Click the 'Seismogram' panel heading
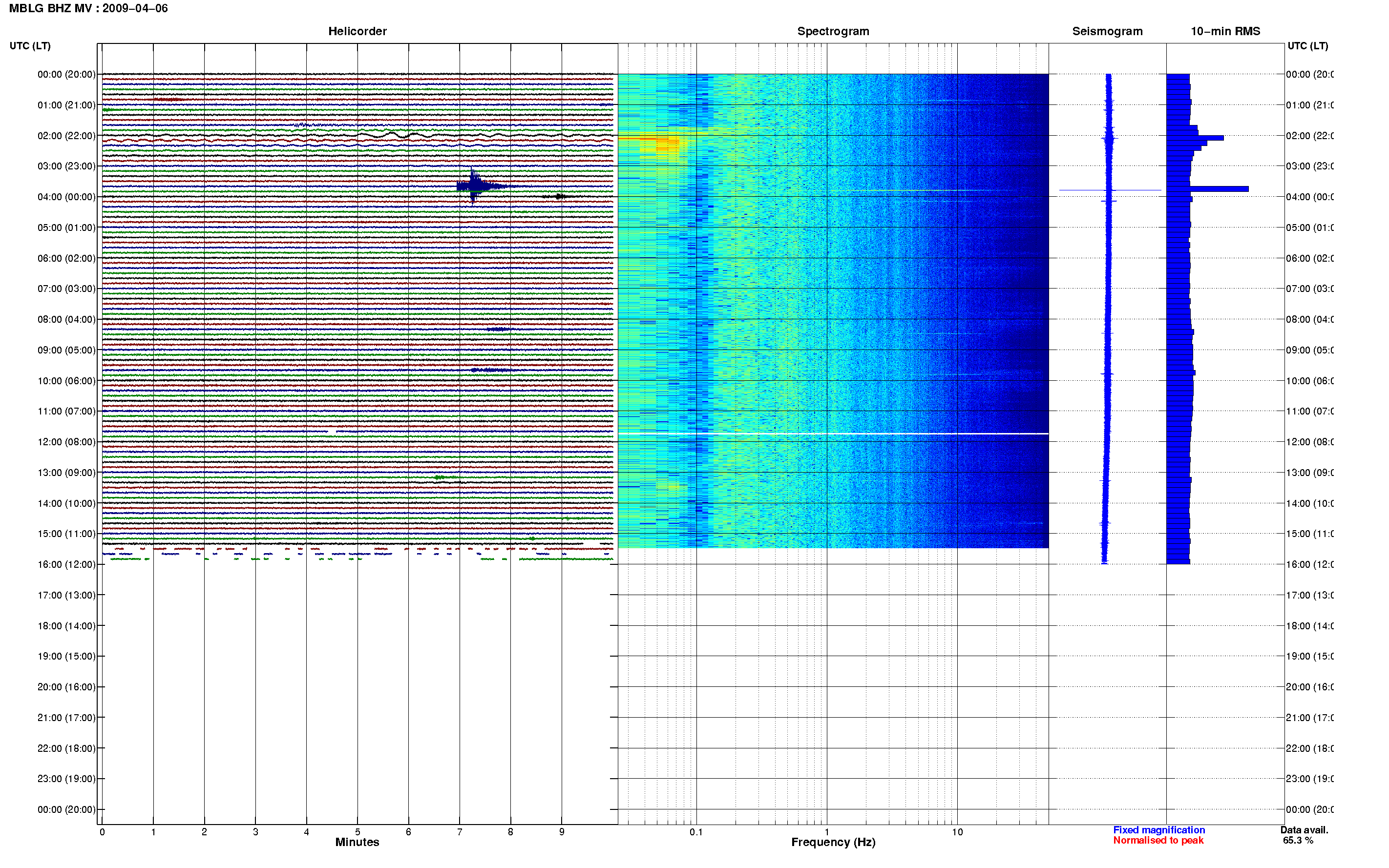The image size is (1389, 868). tap(1107, 31)
